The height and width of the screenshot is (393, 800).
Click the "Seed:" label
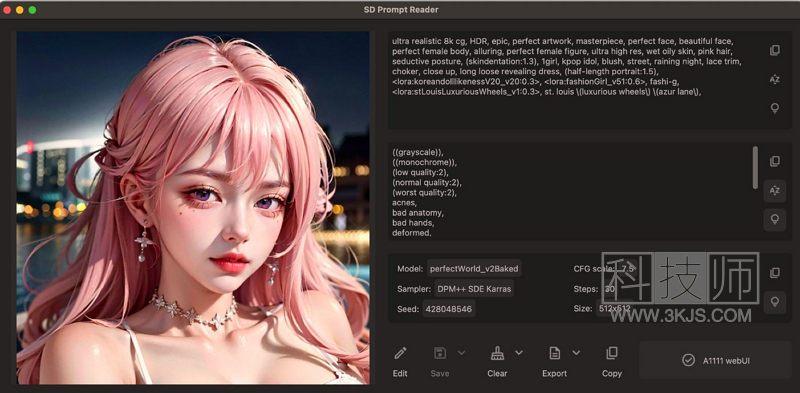click(x=408, y=309)
